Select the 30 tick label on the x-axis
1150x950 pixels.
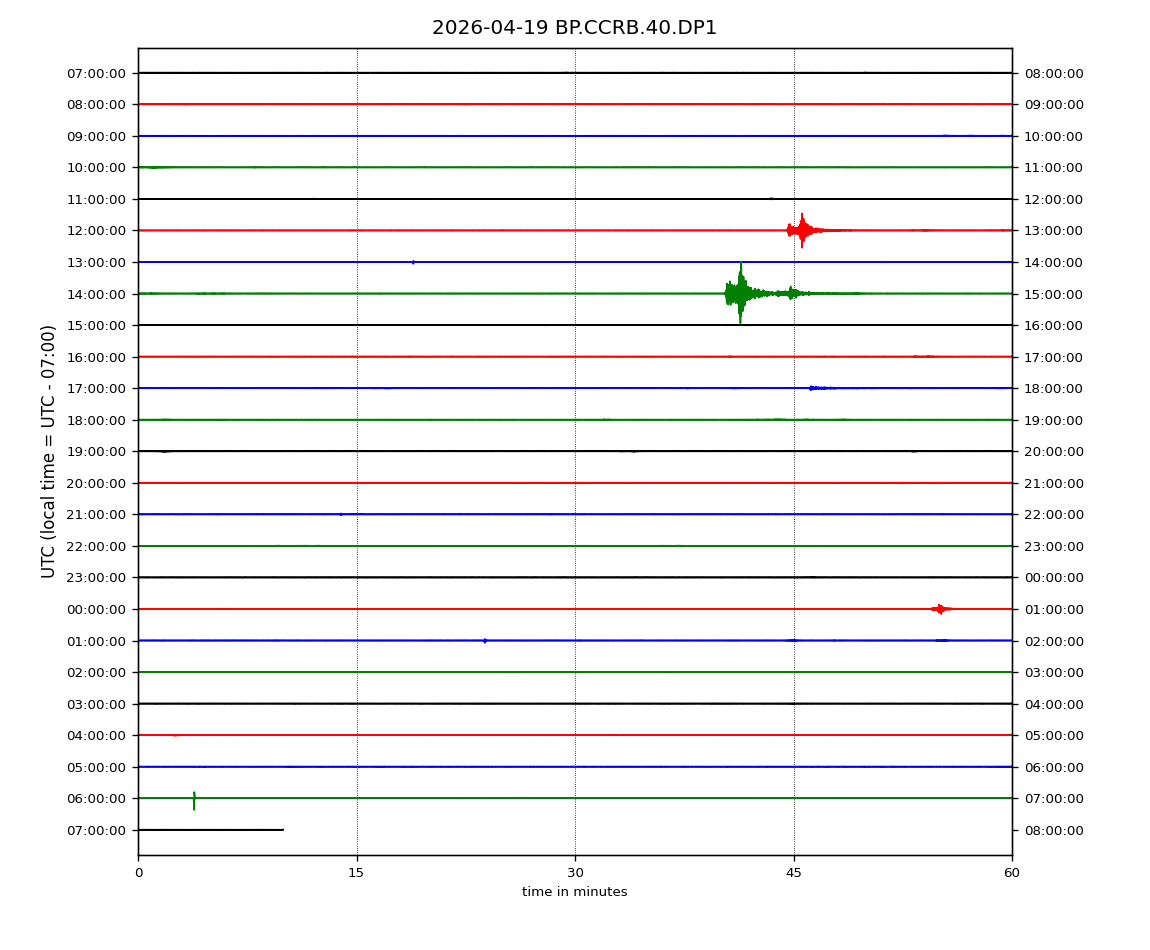click(575, 873)
